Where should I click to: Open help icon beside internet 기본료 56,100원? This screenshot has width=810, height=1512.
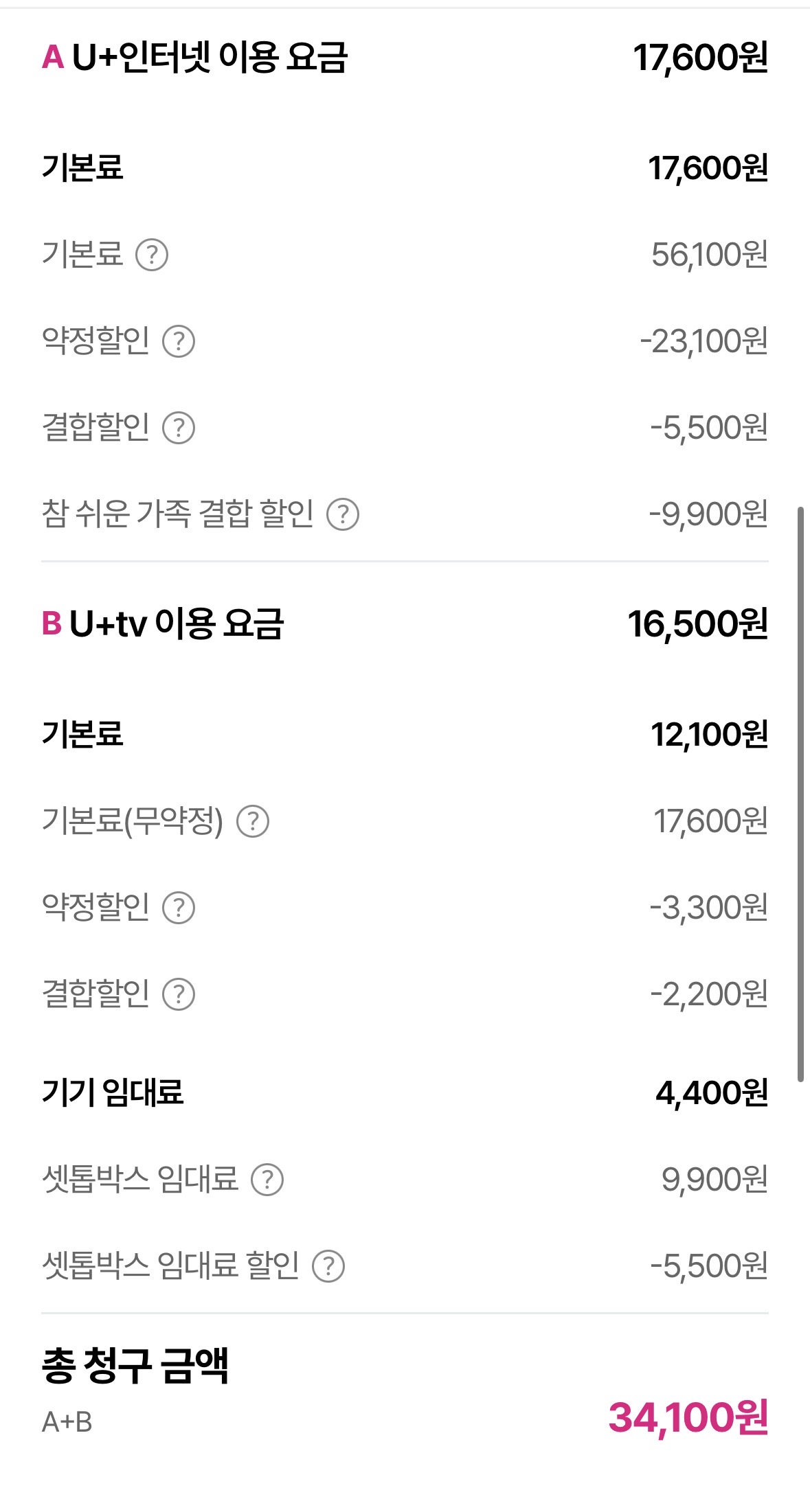click(152, 255)
